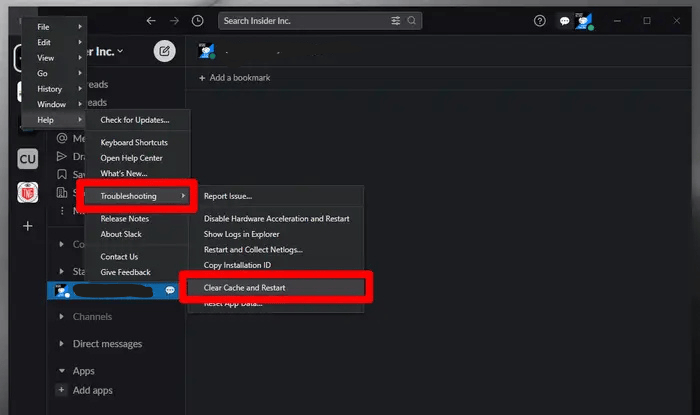Image resolution: width=700 pixels, height=415 pixels.
Task: Click the saved items bookmark icon
Action: 62,174
